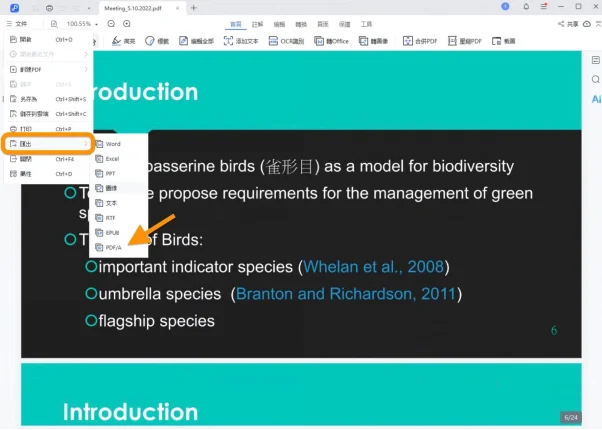Click the lower slide's 'Introduction' heading
Image resolution: width=602 pixels, height=430 pixels.
tap(131, 412)
